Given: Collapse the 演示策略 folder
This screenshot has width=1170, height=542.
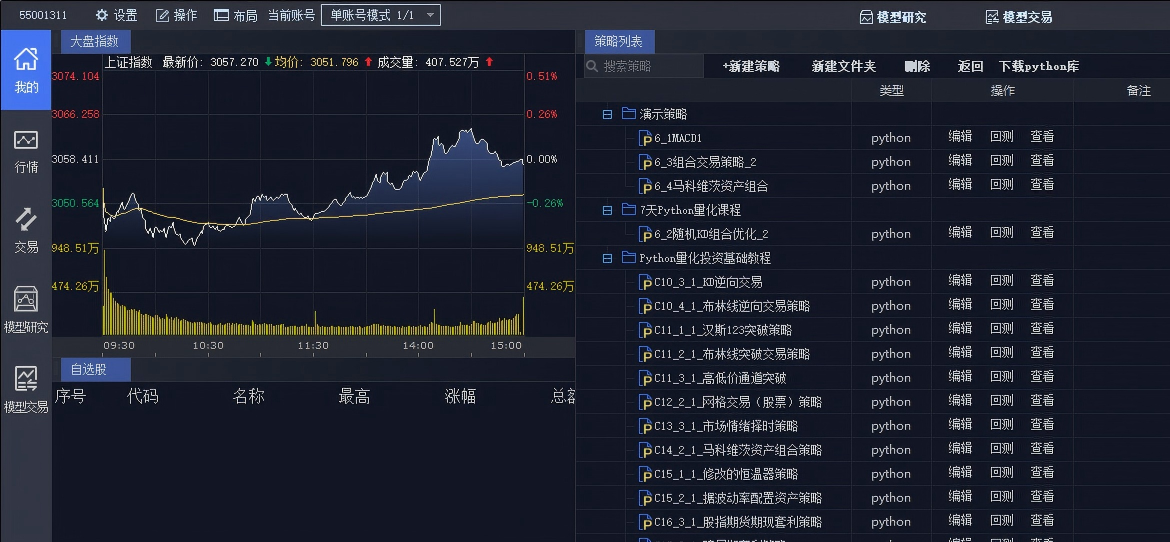Looking at the screenshot, I should (x=607, y=114).
